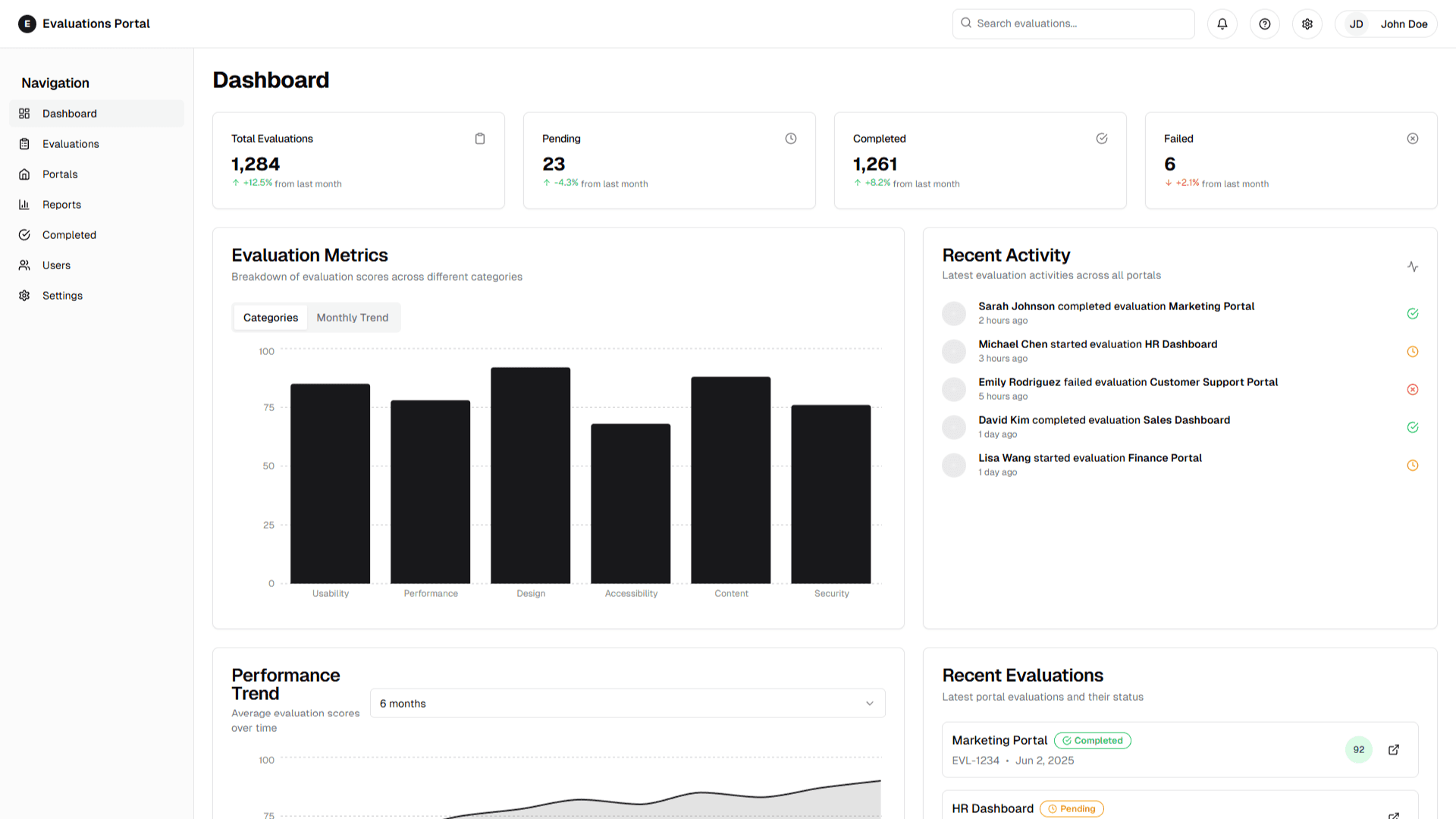Click the Usability bar in the chart
Viewport: 1456px width, 819px height.
click(331, 484)
